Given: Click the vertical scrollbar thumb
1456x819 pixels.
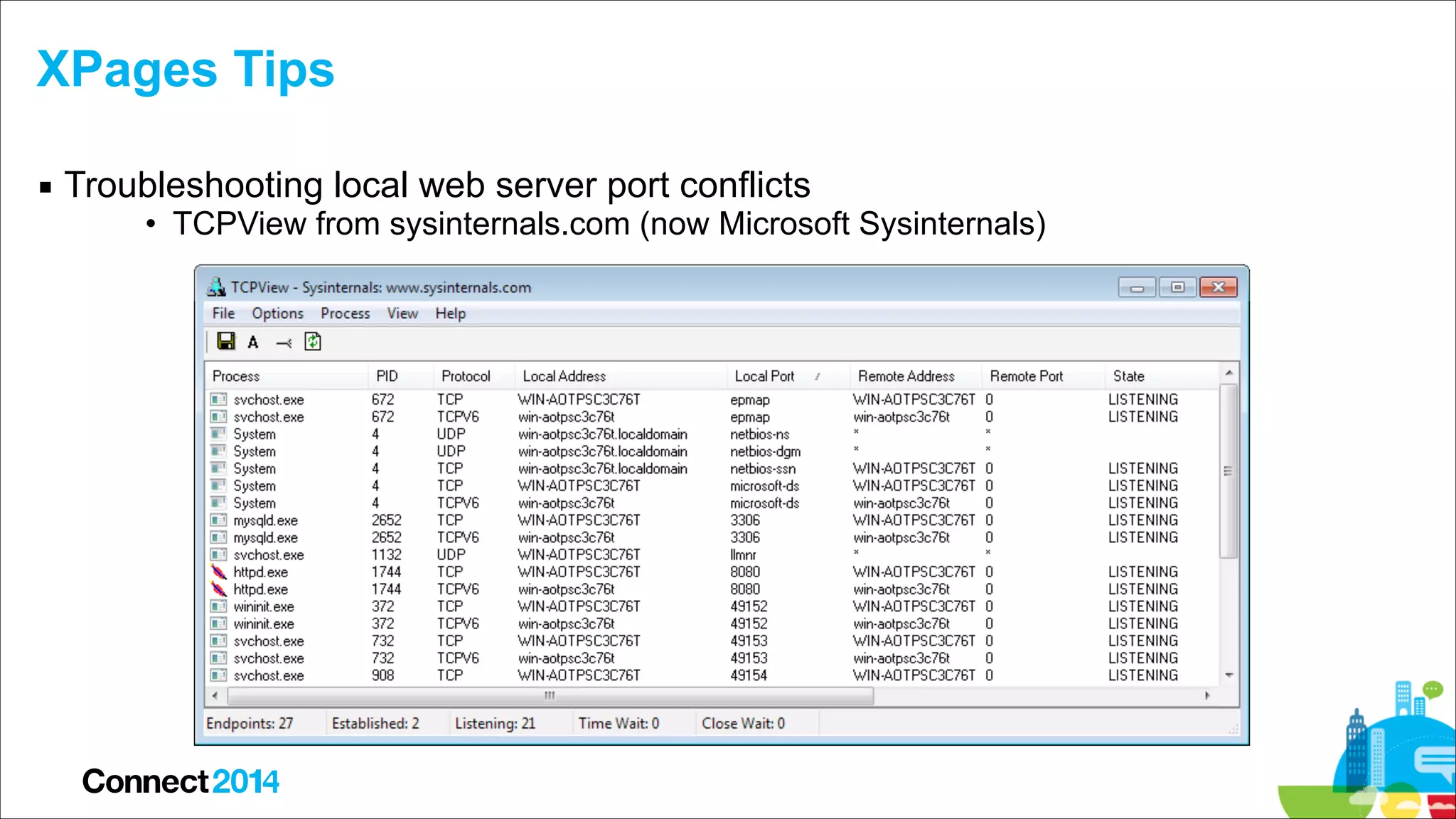Looking at the screenshot, I should 1228,471.
